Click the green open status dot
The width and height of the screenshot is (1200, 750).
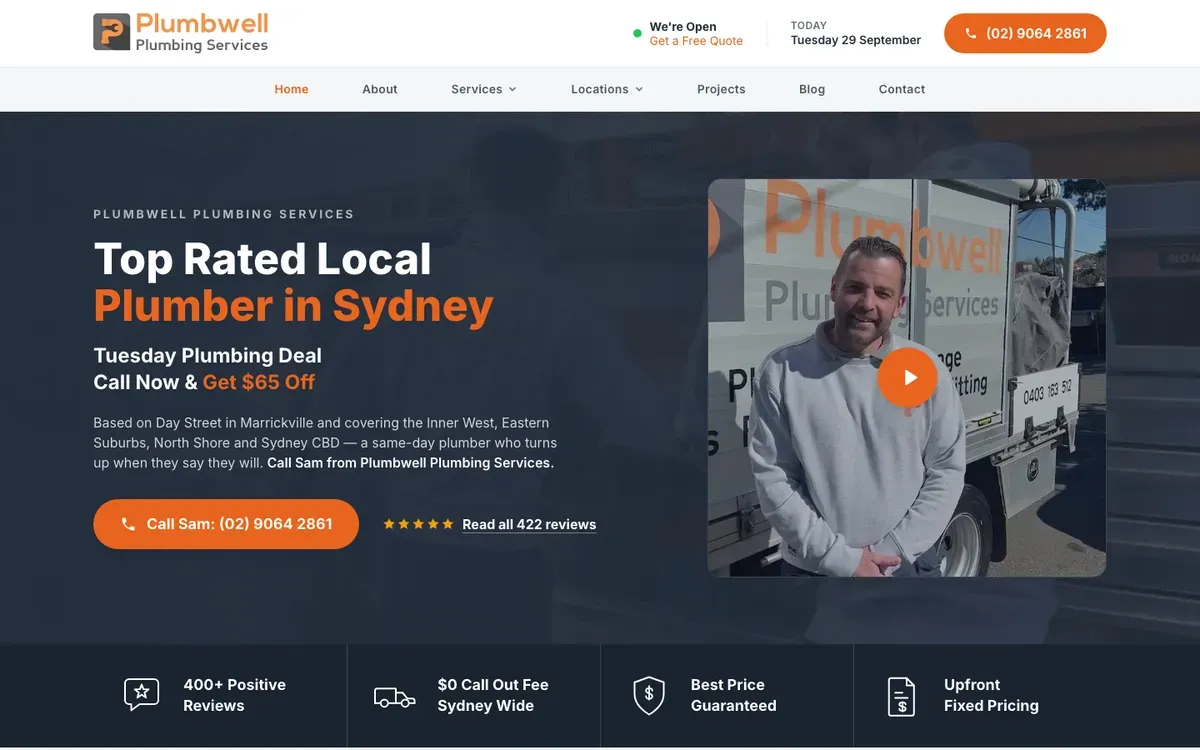[x=637, y=34]
